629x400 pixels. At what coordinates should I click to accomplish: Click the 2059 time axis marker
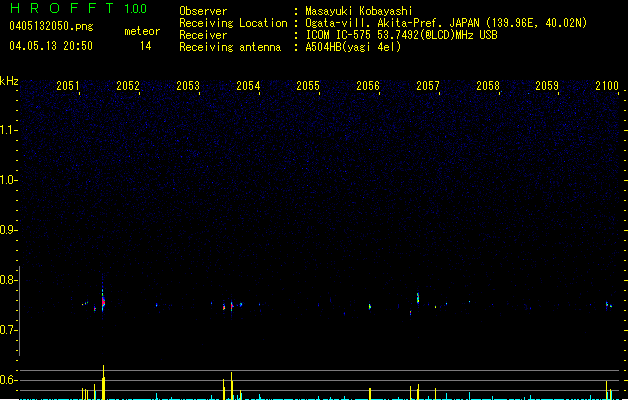tap(547, 86)
